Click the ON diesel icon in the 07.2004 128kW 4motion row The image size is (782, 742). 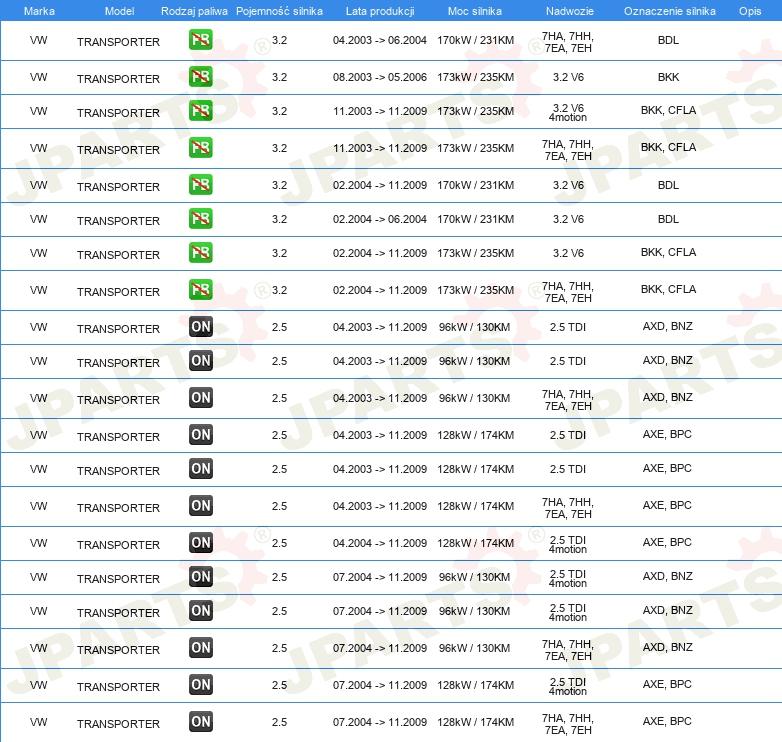[200, 684]
